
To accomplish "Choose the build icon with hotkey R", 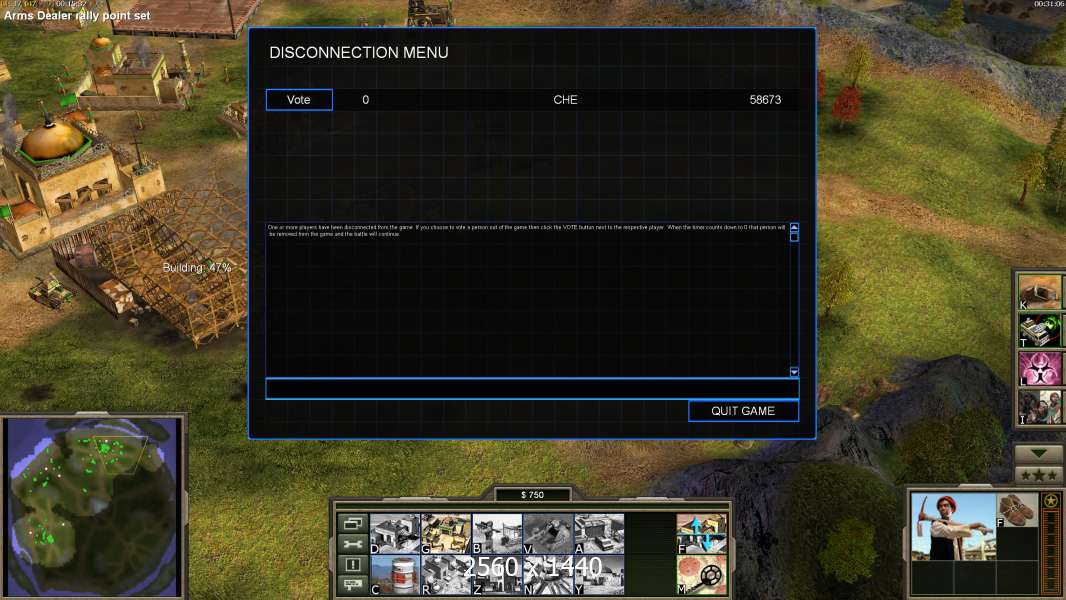I will (x=446, y=576).
